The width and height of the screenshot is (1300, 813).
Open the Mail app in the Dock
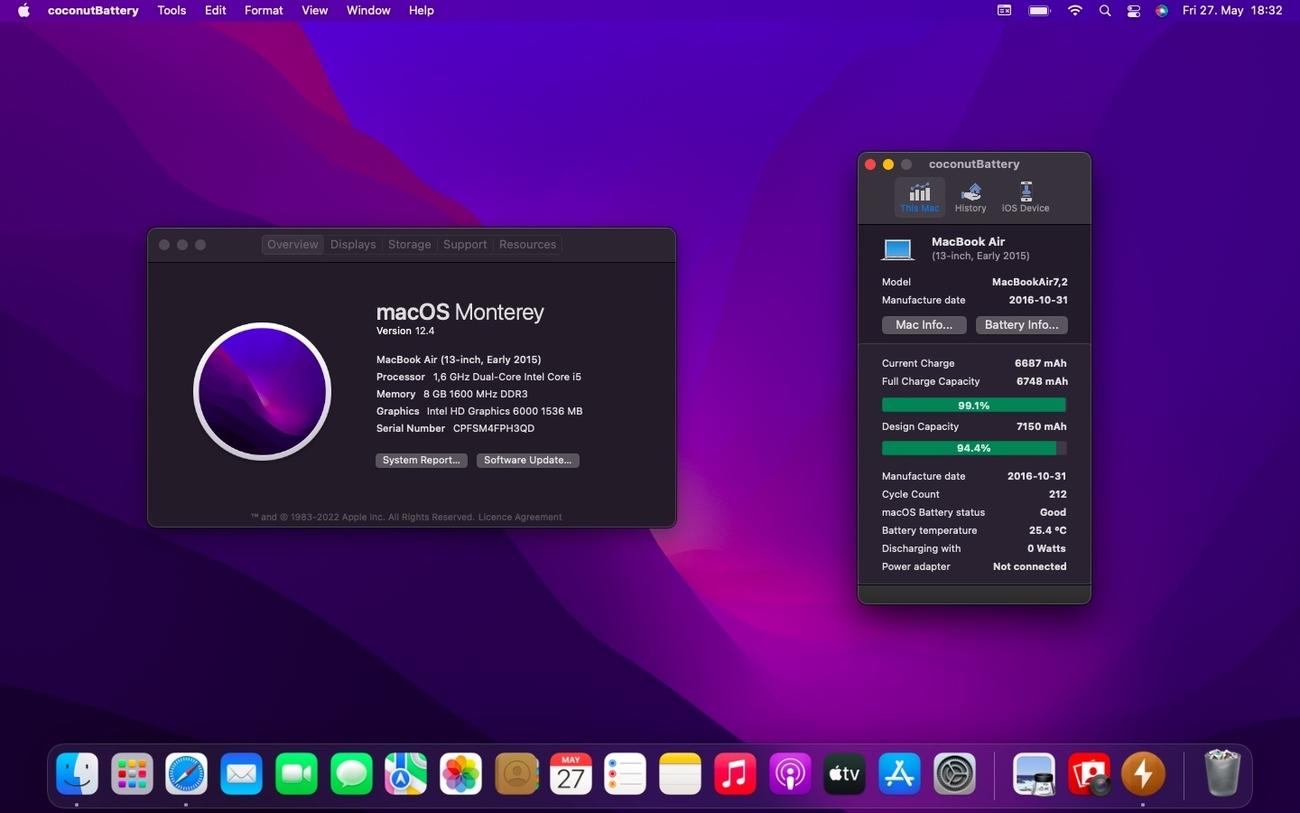coord(241,774)
